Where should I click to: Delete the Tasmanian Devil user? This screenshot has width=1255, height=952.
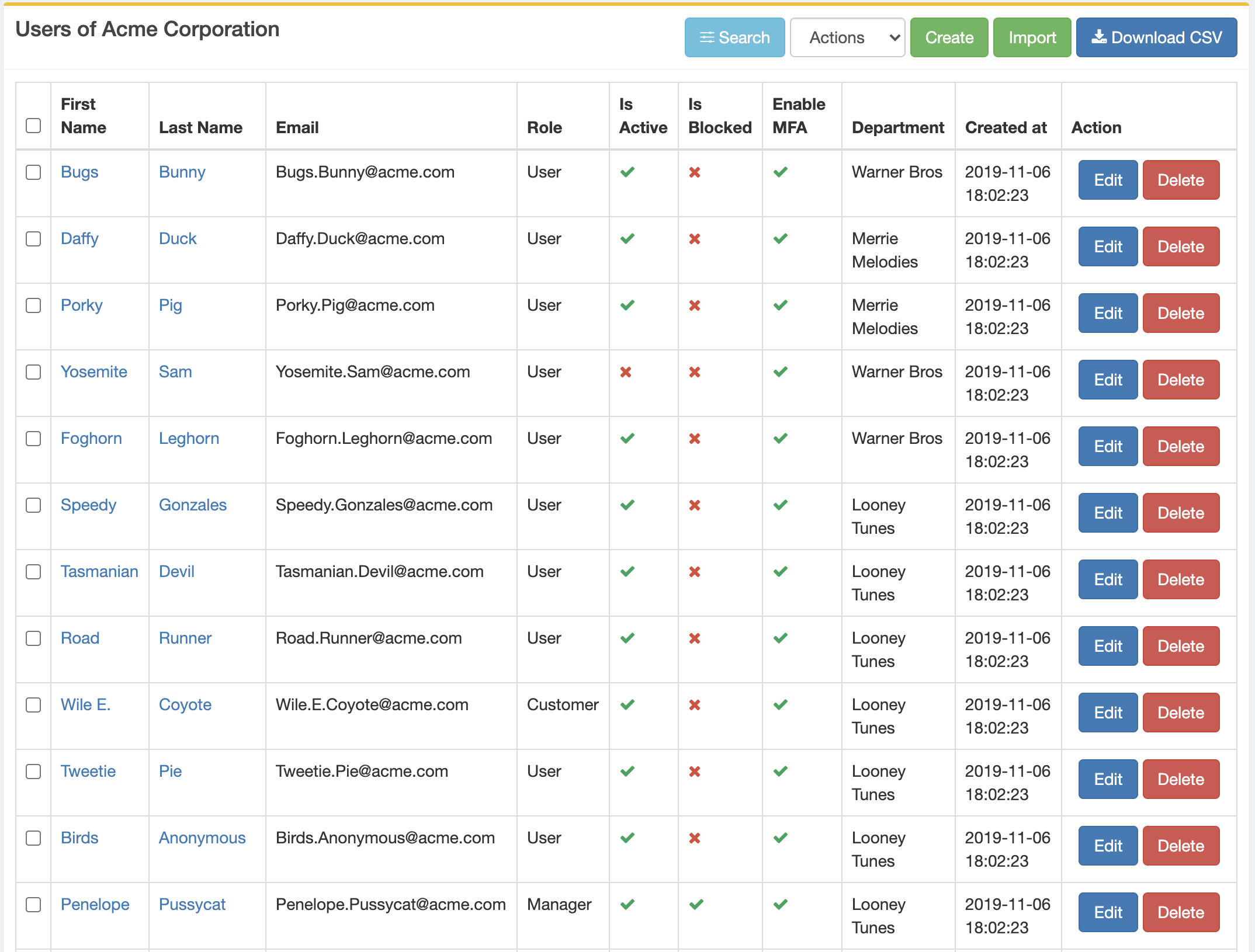[x=1181, y=579]
